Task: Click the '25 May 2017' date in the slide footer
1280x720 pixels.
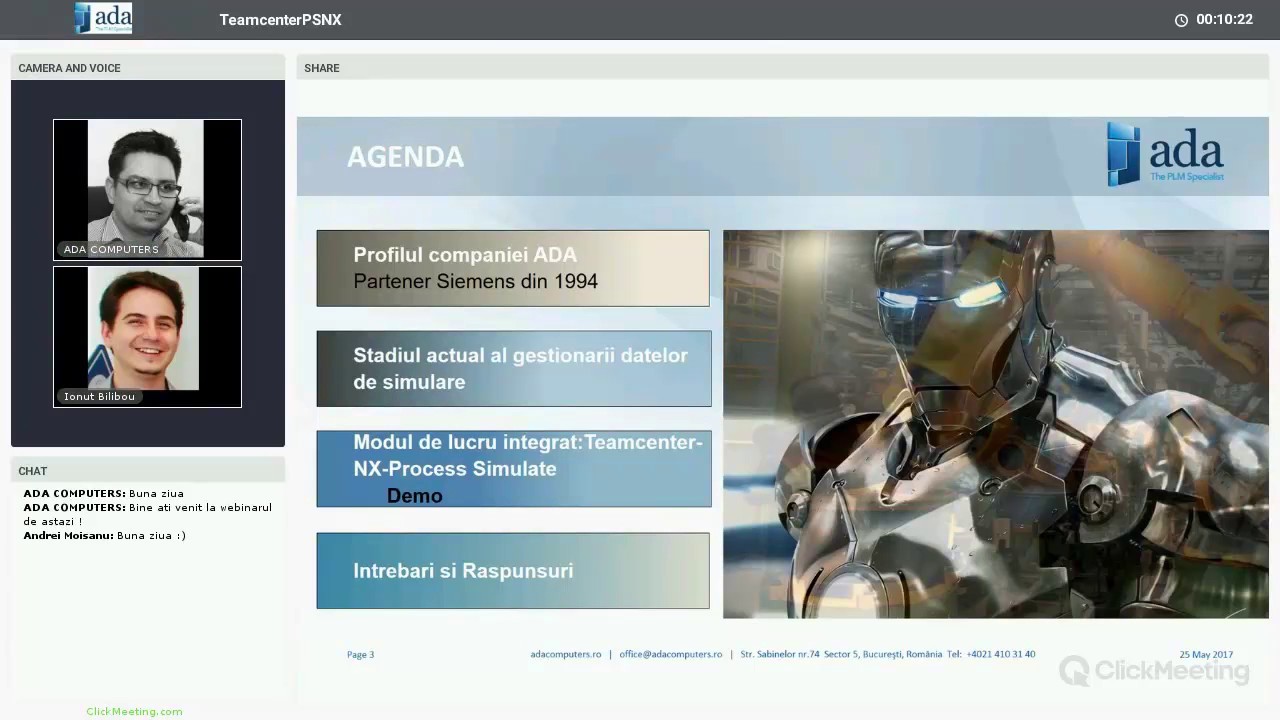Action: [x=1206, y=654]
